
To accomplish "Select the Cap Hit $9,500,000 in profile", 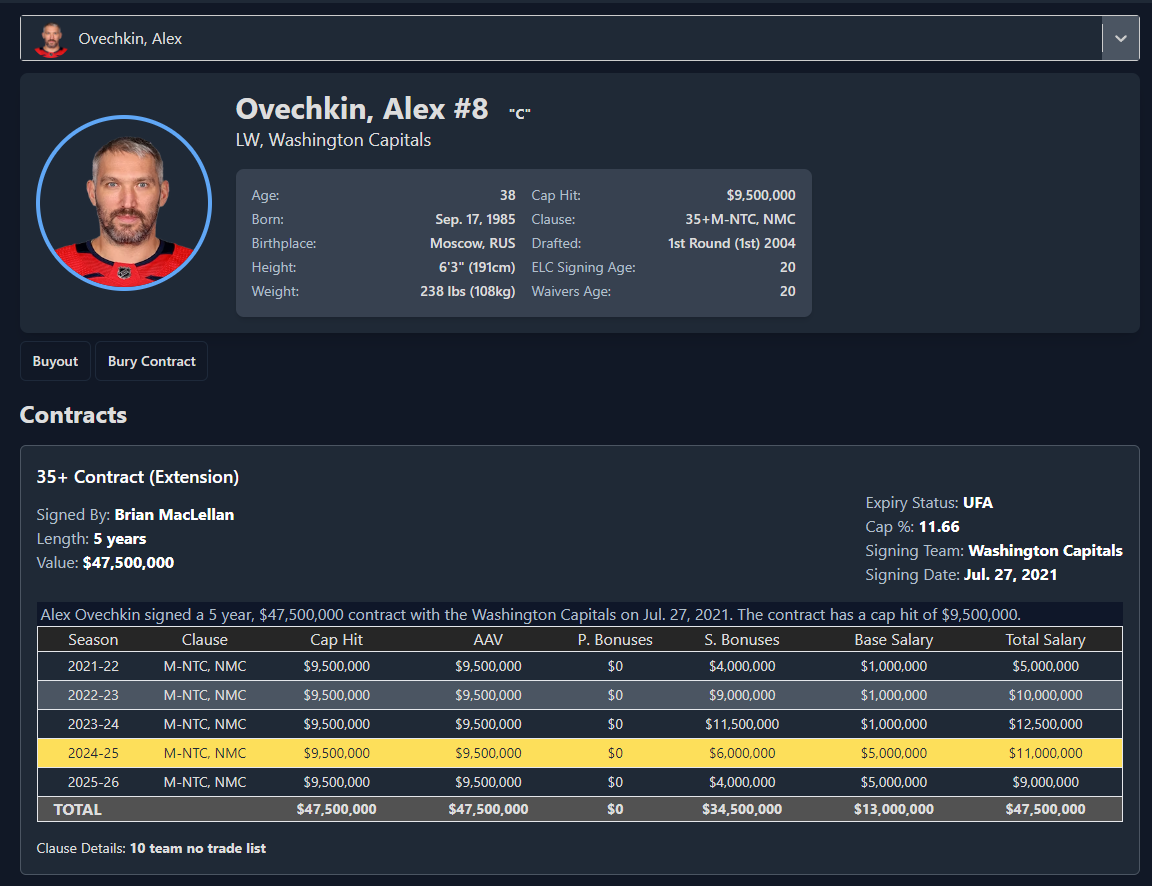I will 760,195.
